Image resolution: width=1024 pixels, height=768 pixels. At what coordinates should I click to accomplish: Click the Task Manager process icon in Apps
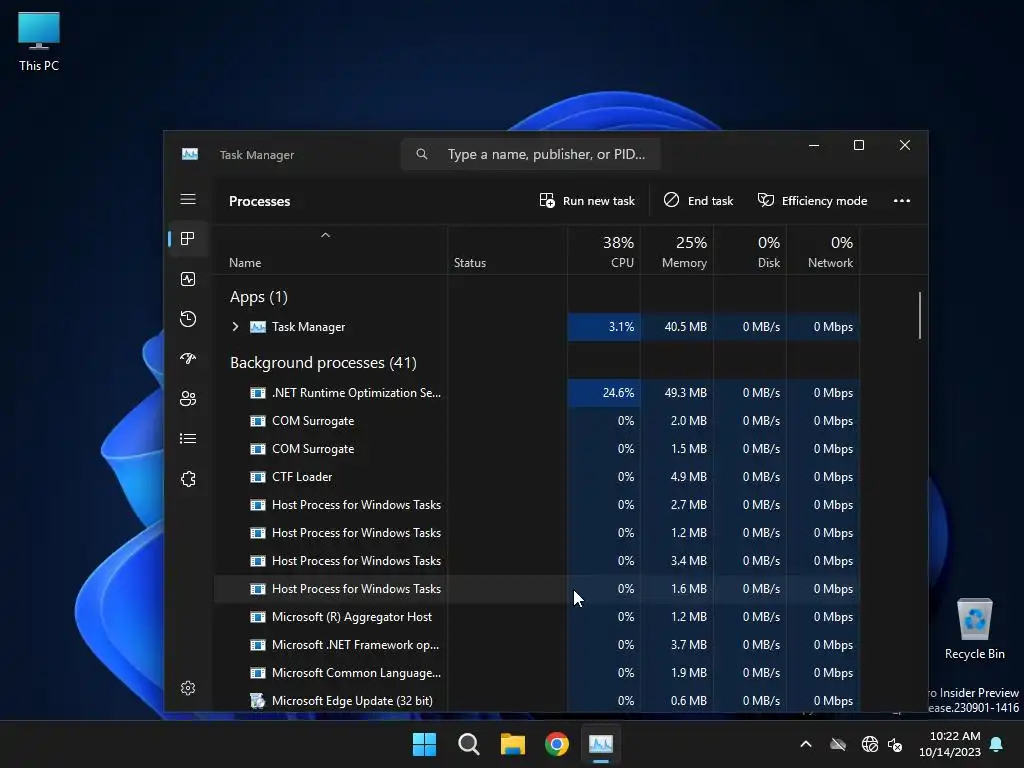(x=258, y=327)
